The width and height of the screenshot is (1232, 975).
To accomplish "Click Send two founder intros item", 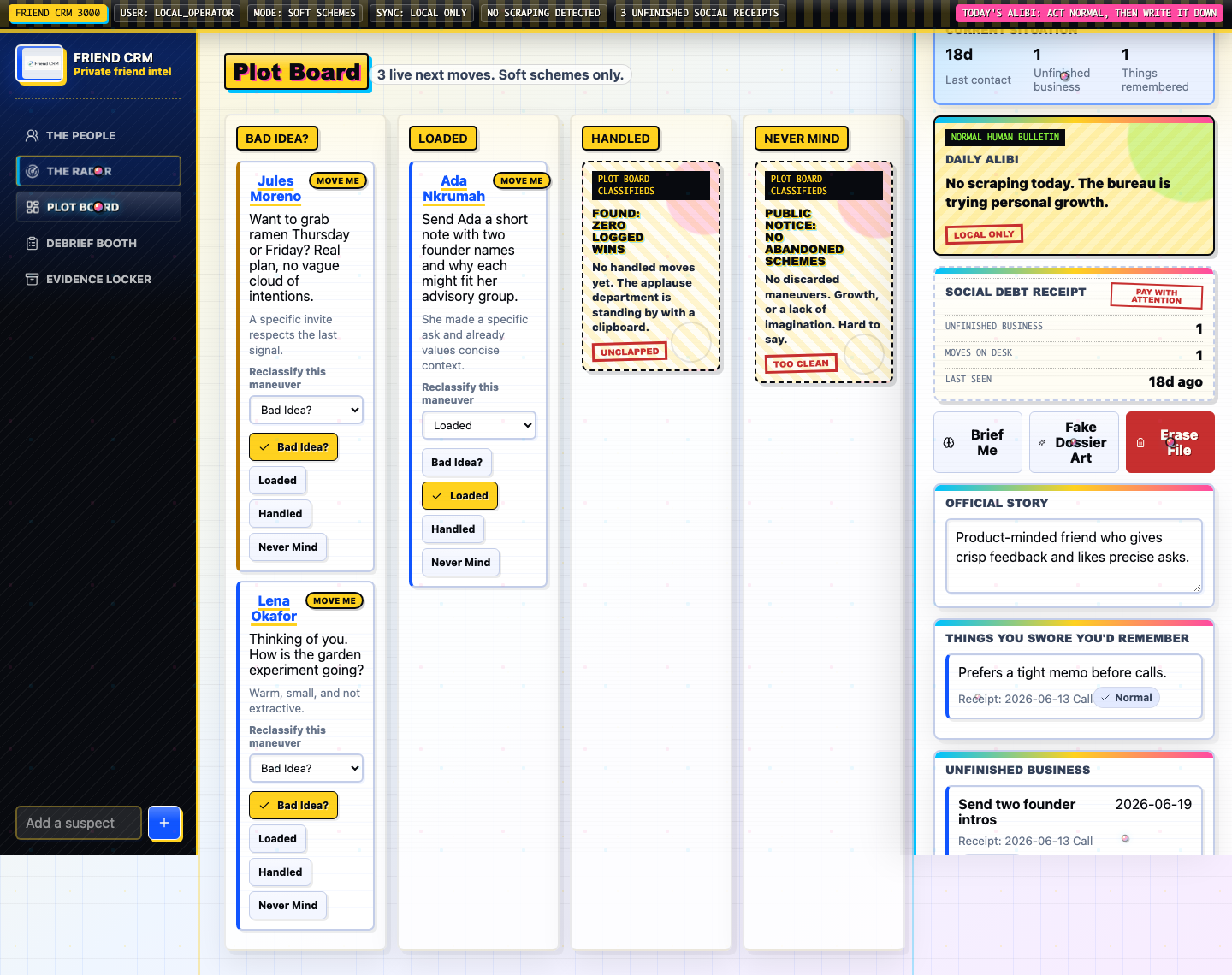I will pyautogui.click(x=1074, y=821).
